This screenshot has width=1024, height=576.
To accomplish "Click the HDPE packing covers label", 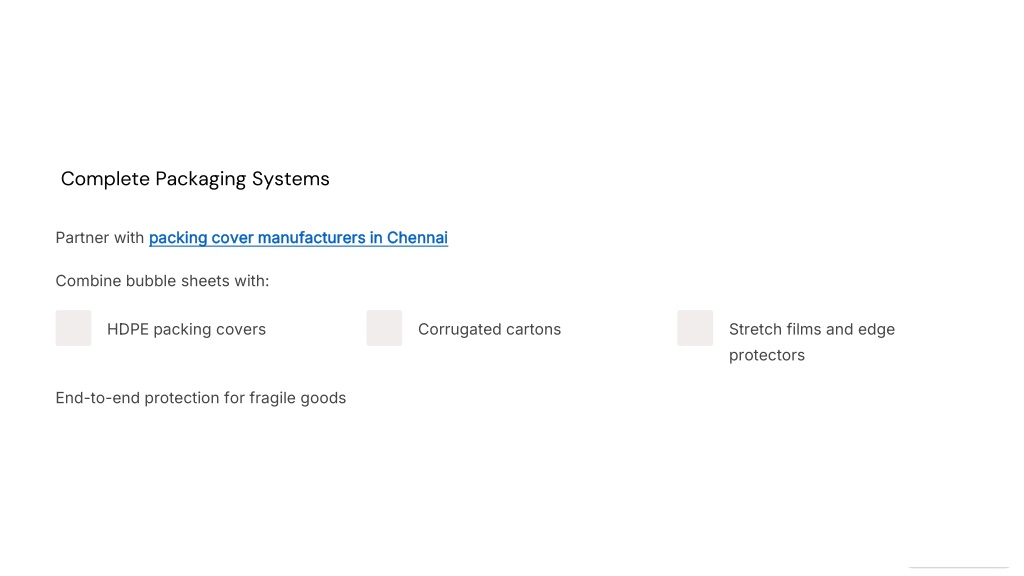I will (x=186, y=329).
